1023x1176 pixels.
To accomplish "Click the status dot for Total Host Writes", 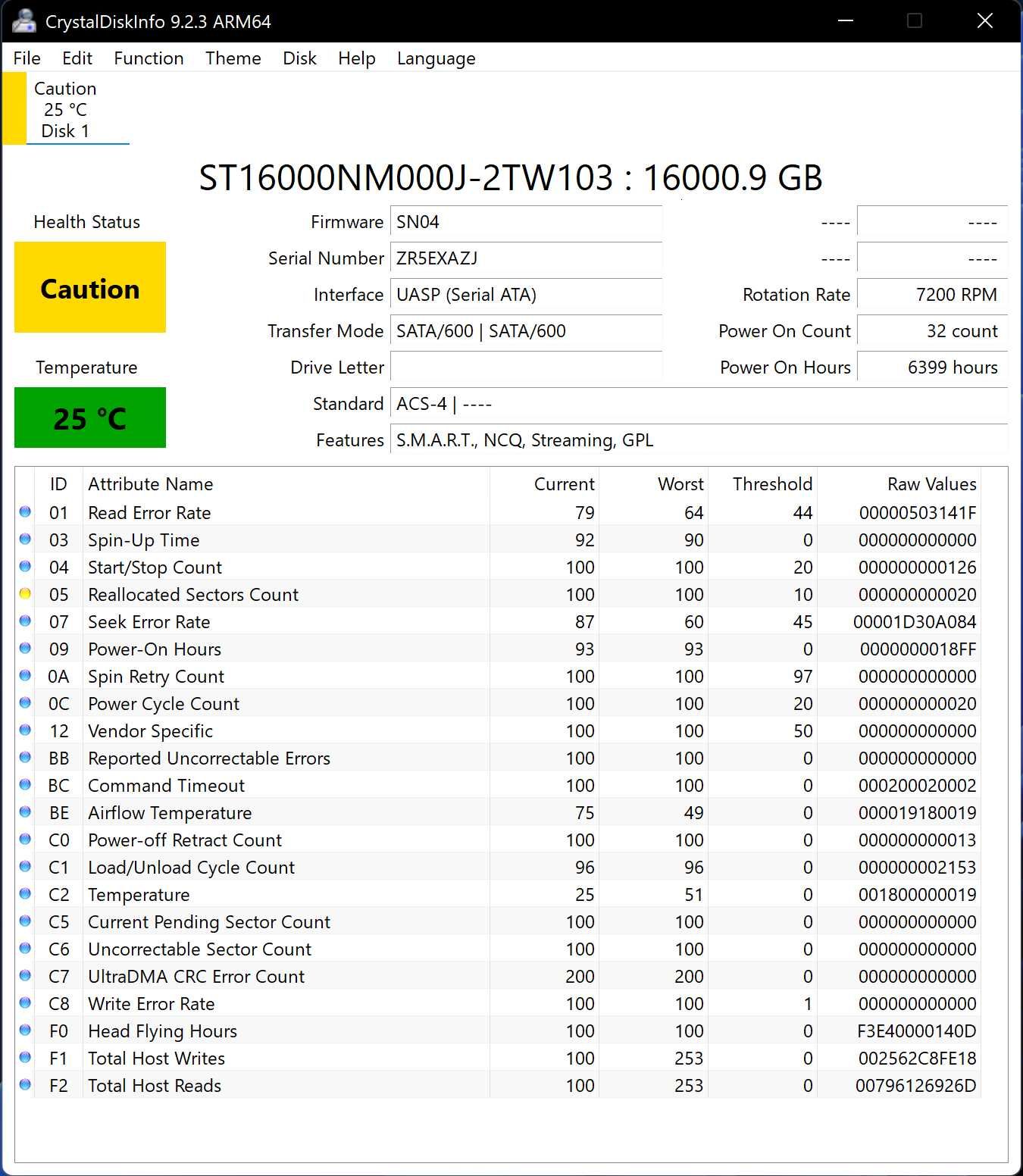I will 25,1058.
